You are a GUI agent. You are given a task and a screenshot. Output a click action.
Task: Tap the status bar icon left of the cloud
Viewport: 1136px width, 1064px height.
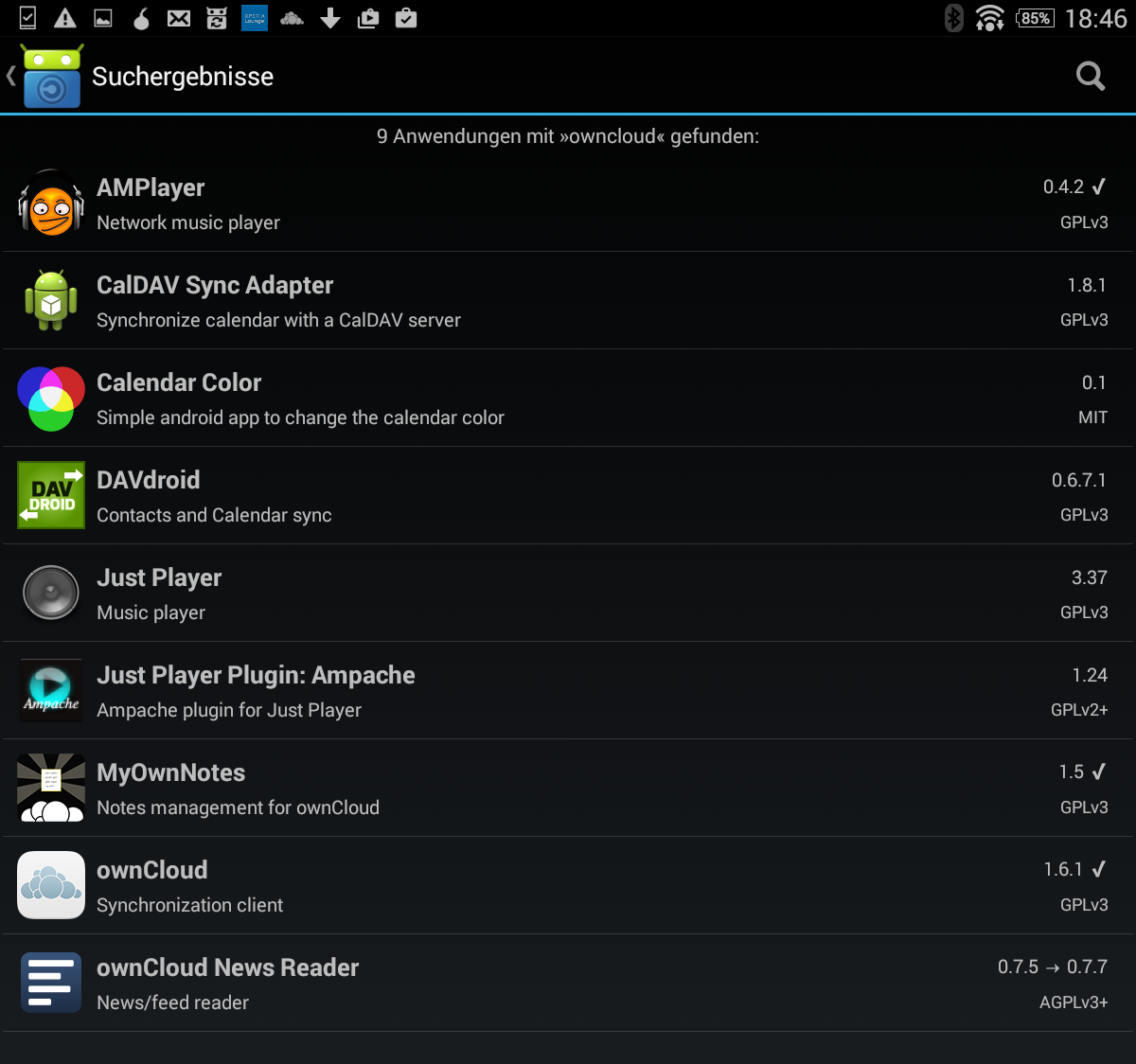[x=255, y=18]
